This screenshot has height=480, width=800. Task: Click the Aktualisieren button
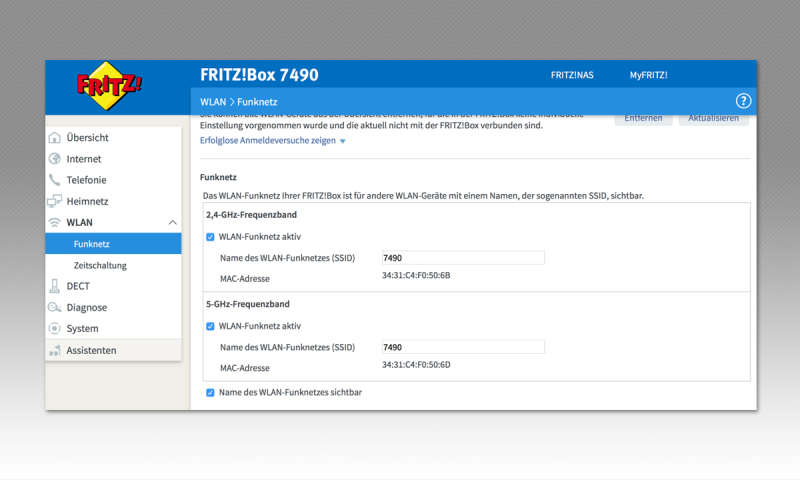(713, 119)
